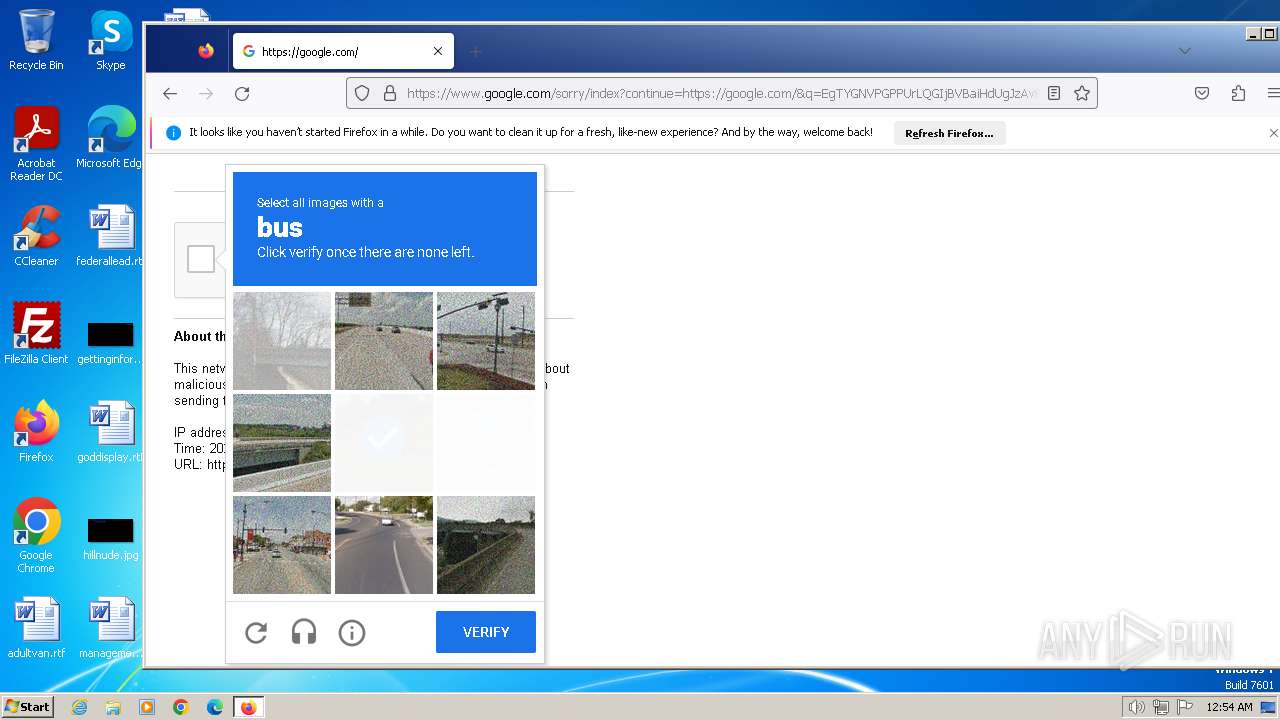Screen dimensions: 1280x720
Task: Open Windows Explorer from taskbar
Action: click(113, 707)
